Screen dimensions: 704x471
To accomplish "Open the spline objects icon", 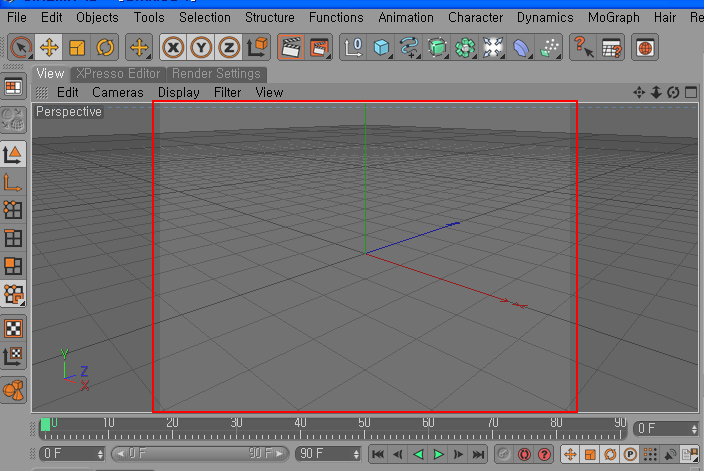I will [409, 47].
